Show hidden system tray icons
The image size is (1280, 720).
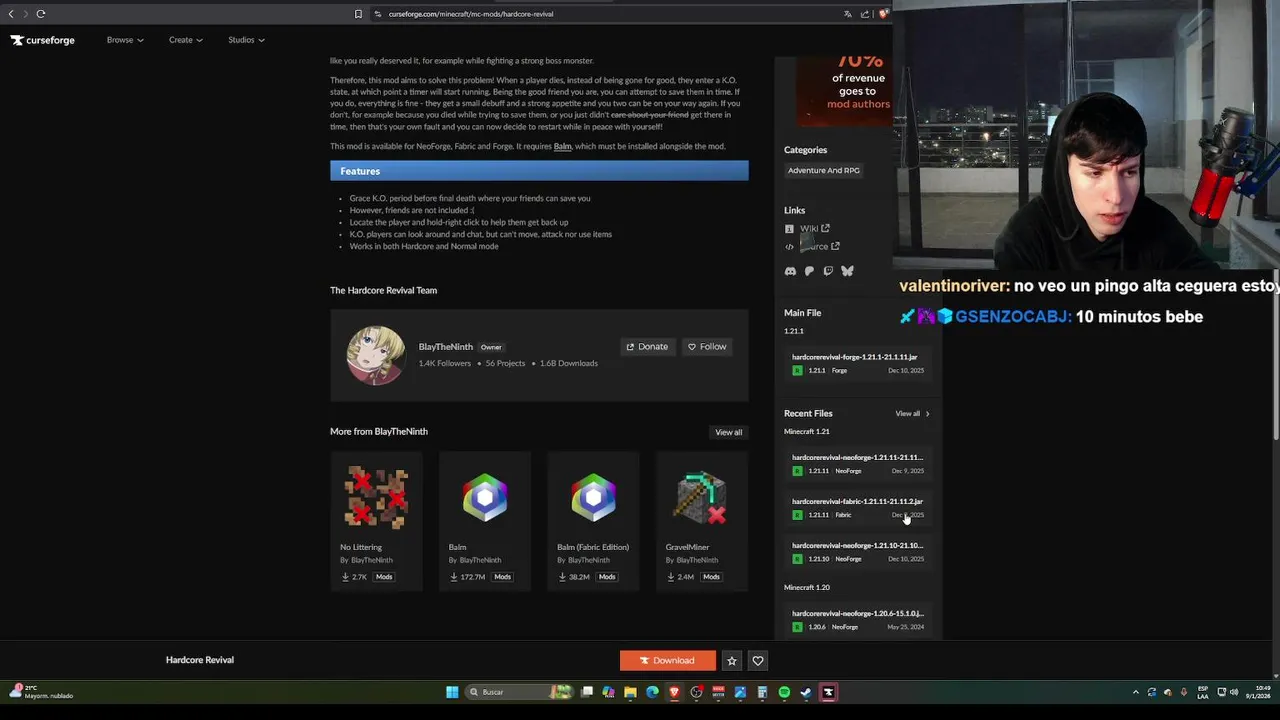point(1135,692)
